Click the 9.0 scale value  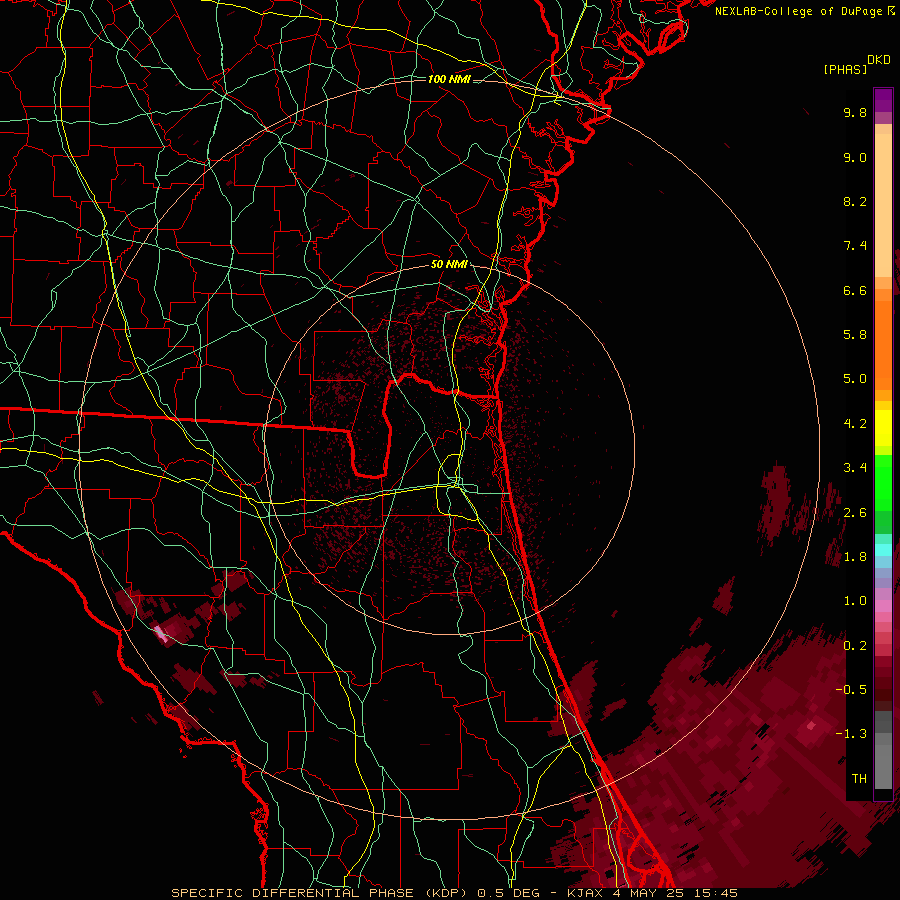point(855,157)
